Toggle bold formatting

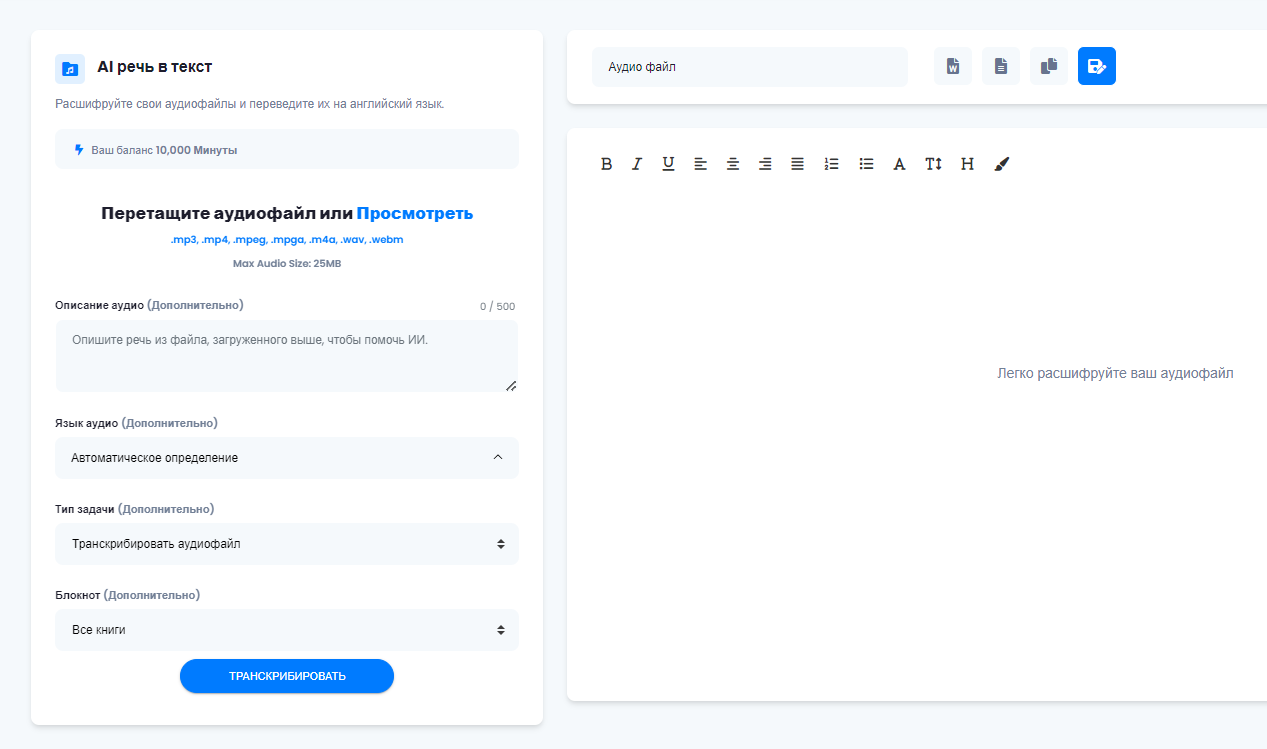606,164
